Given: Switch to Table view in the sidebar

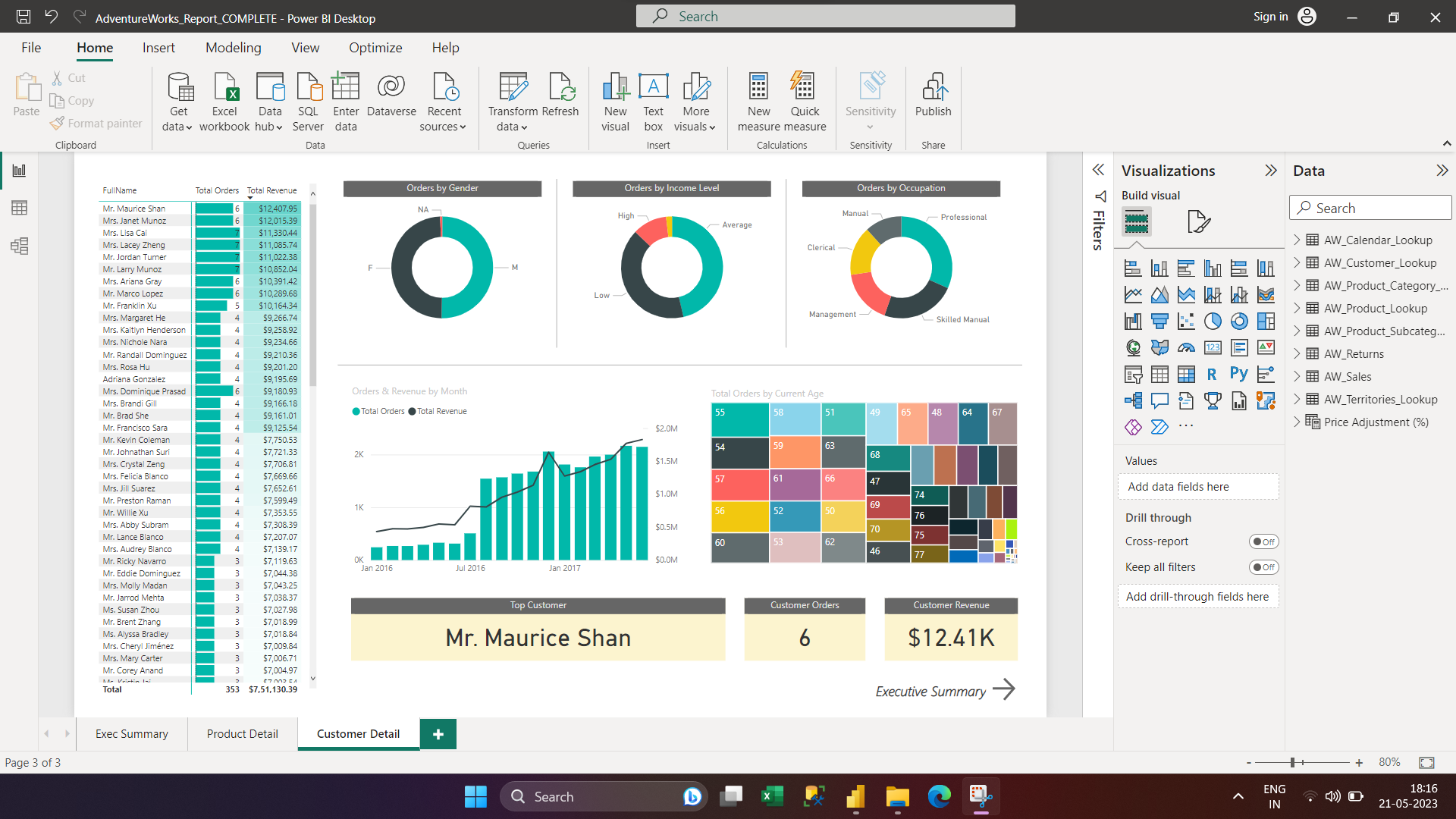Looking at the screenshot, I should pos(19,208).
